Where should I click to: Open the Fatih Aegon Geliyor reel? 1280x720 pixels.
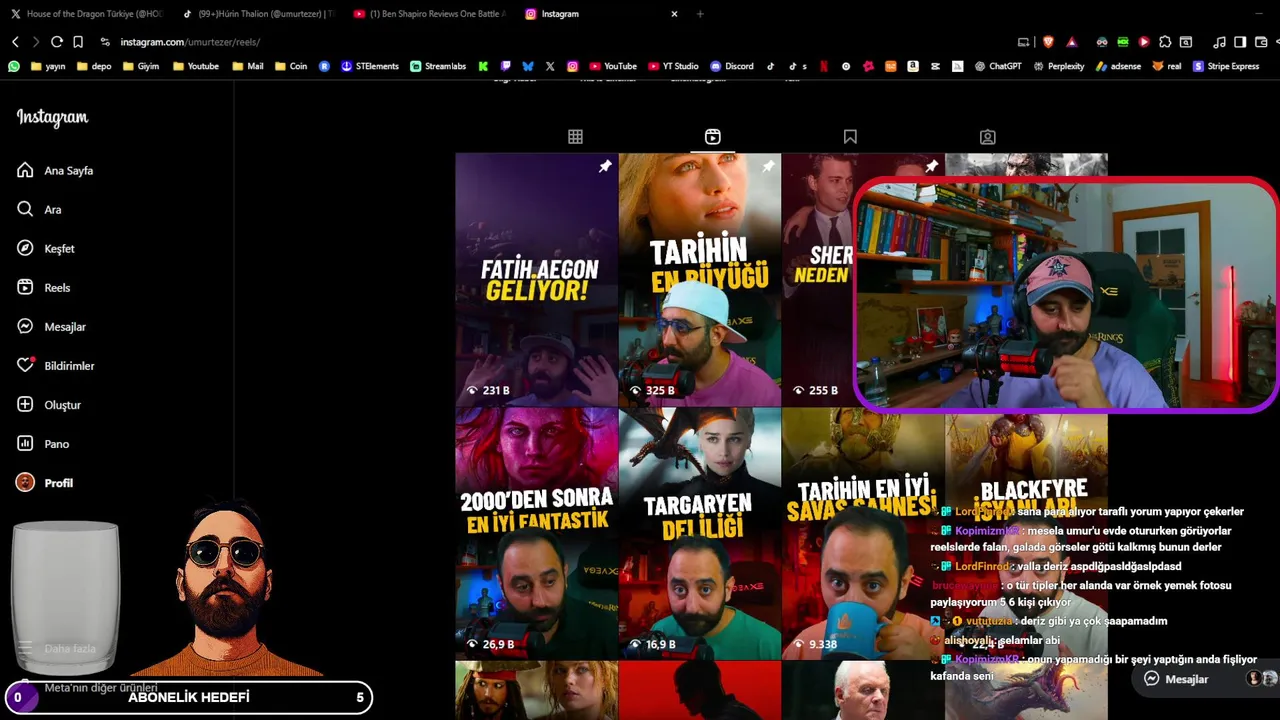tap(536, 280)
